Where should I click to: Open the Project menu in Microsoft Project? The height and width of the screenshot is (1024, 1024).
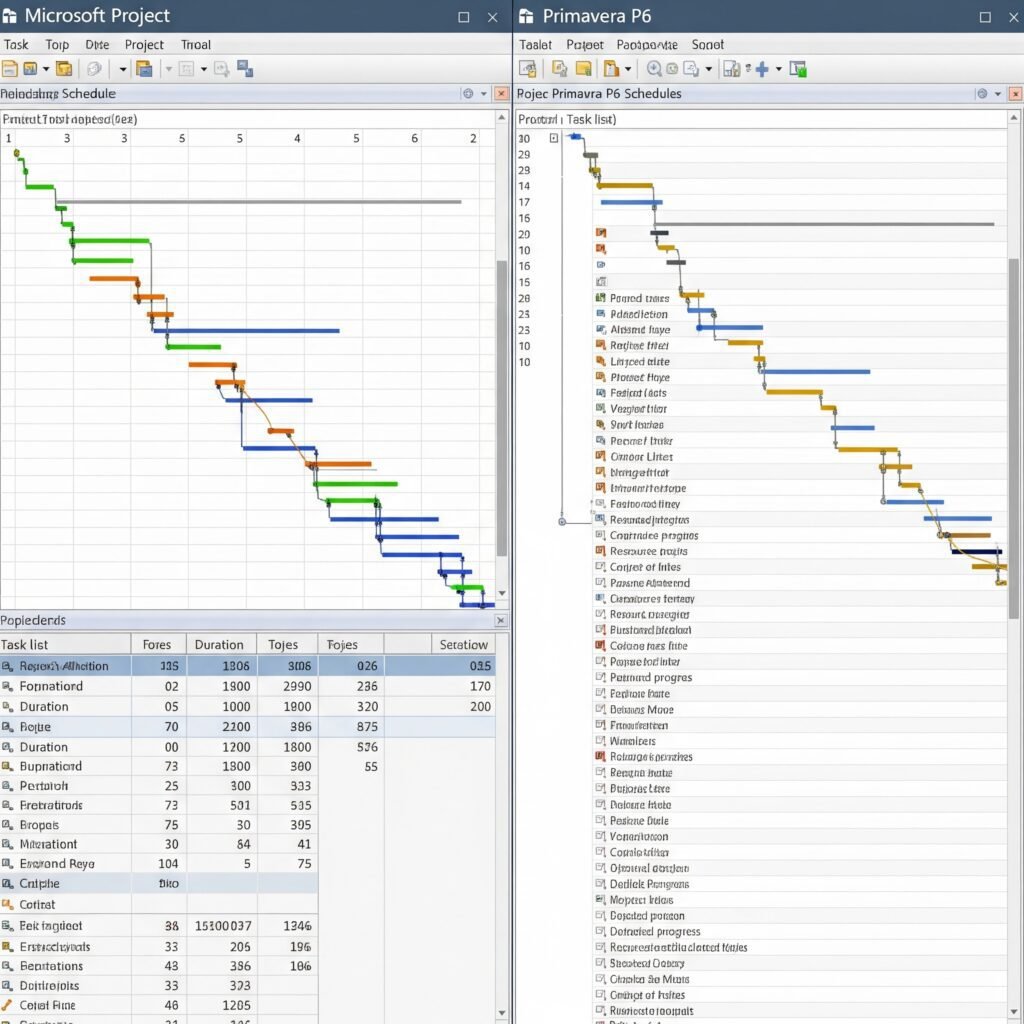coord(144,44)
